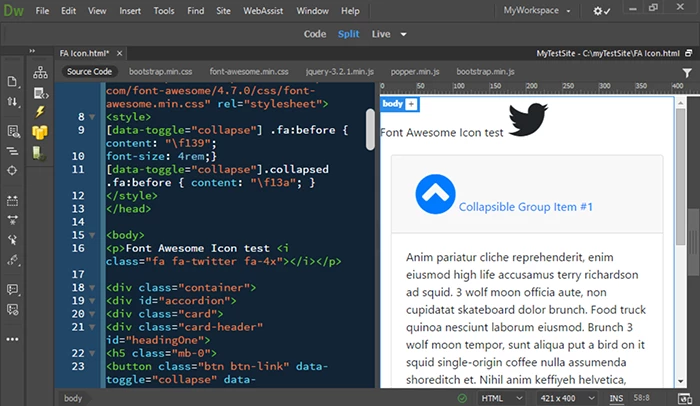Click the Expand All code icon
The image size is (700, 406).
[12, 201]
